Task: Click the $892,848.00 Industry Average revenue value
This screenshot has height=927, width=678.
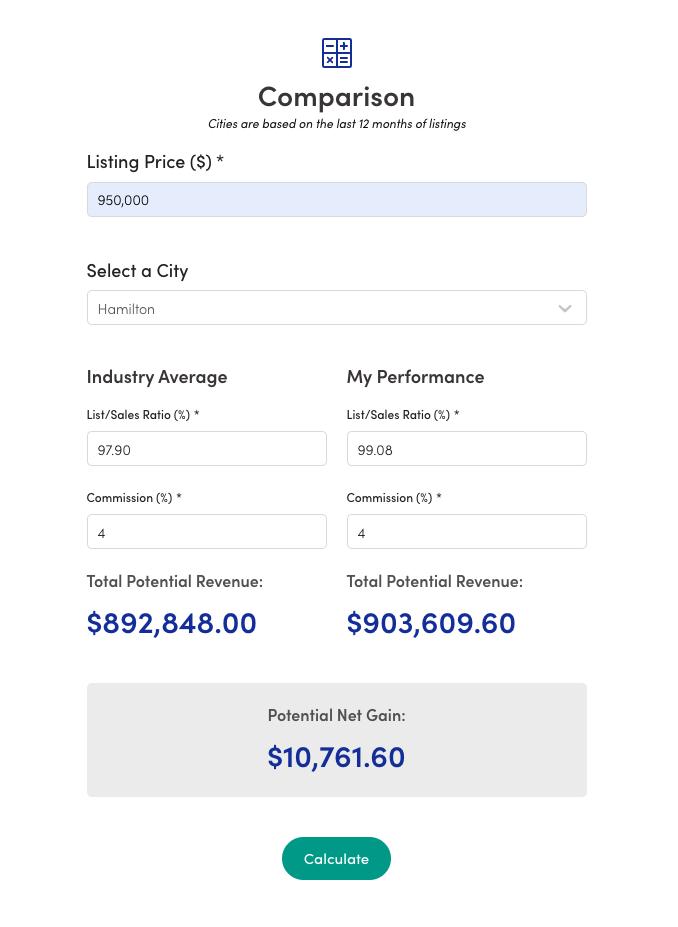Action: pyautogui.click(x=172, y=622)
